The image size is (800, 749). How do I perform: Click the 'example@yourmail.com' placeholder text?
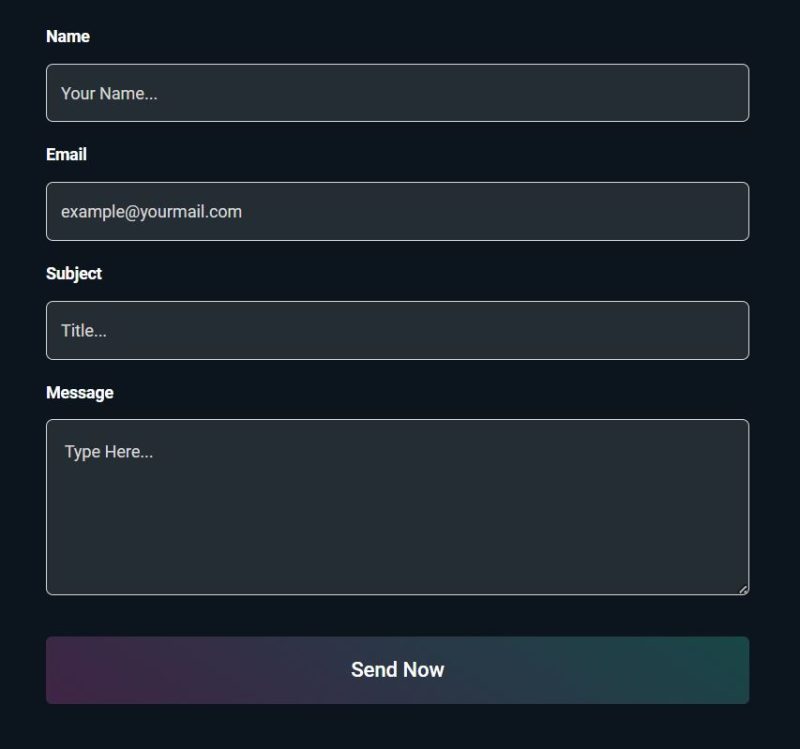151,212
